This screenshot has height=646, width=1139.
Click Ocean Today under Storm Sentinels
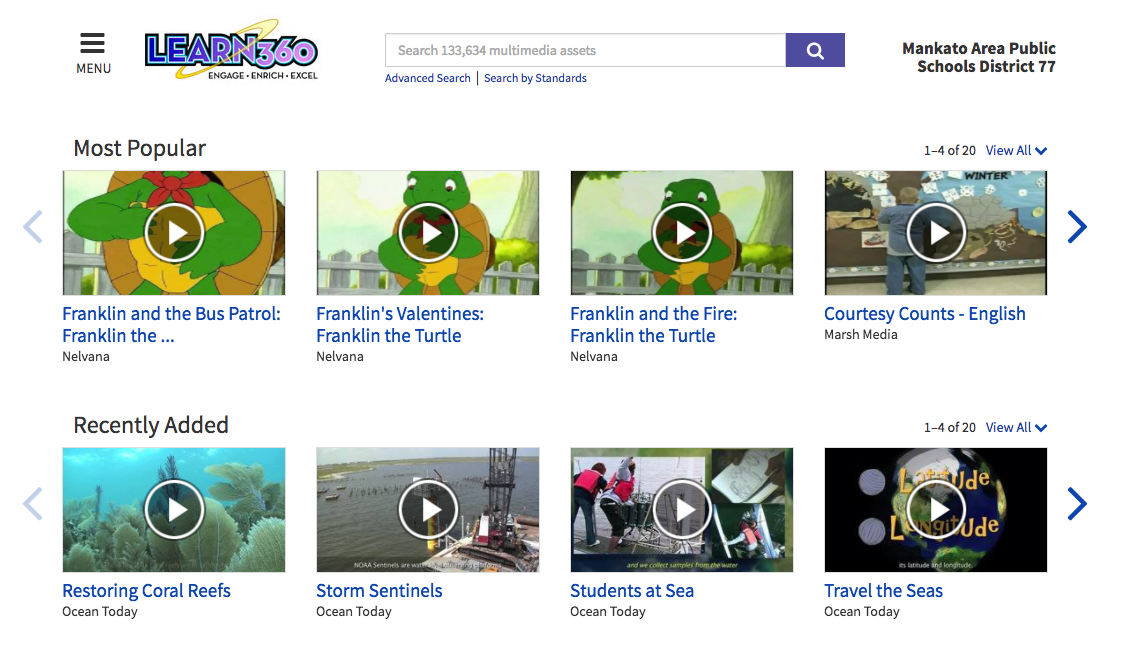pyautogui.click(x=354, y=611)
